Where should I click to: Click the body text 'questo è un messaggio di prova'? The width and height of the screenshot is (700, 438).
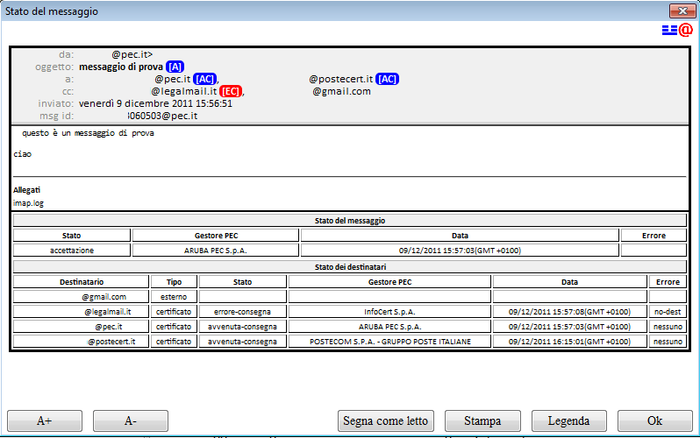tap(88, 133)
